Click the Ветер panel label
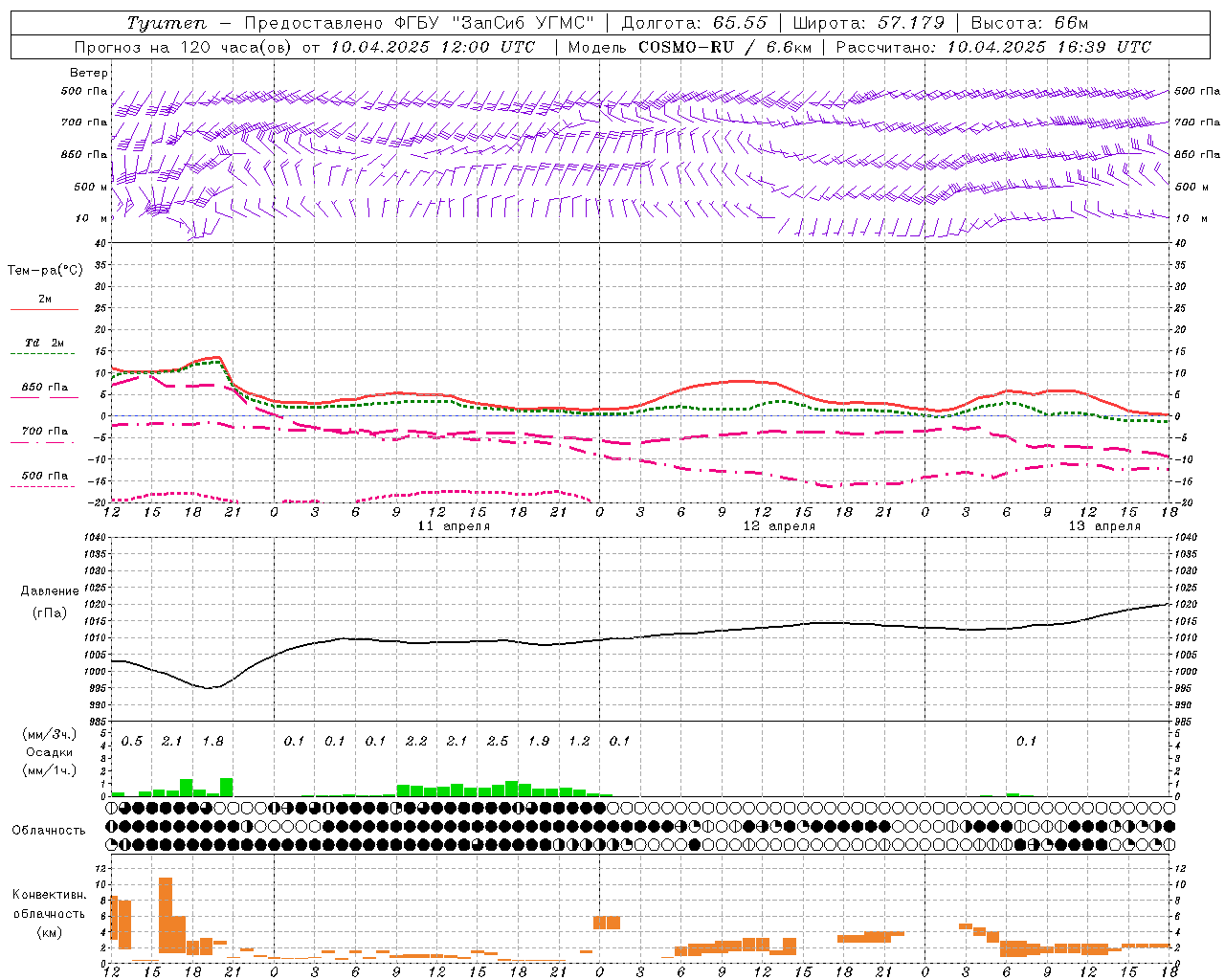 click(89, 73)
